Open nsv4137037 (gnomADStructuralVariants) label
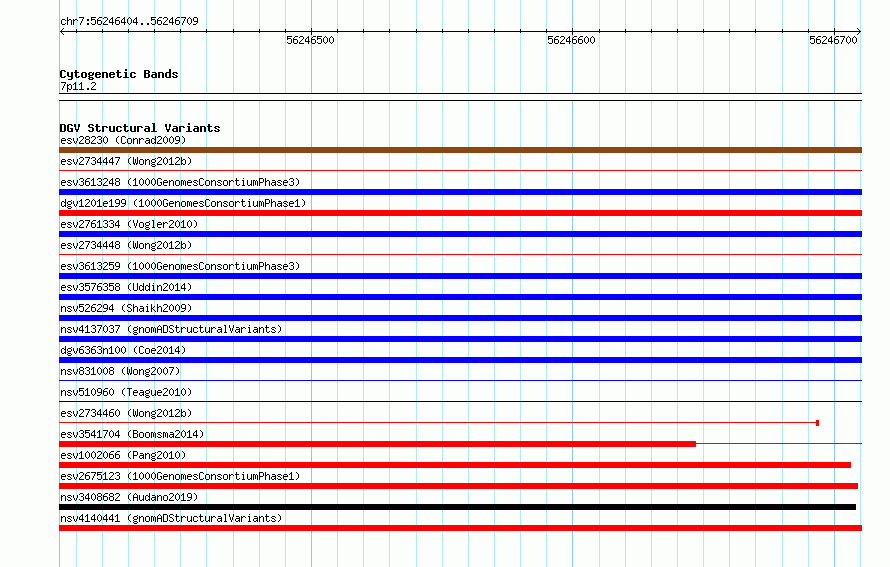The image size is (890, 567). (x=171, y=329)
